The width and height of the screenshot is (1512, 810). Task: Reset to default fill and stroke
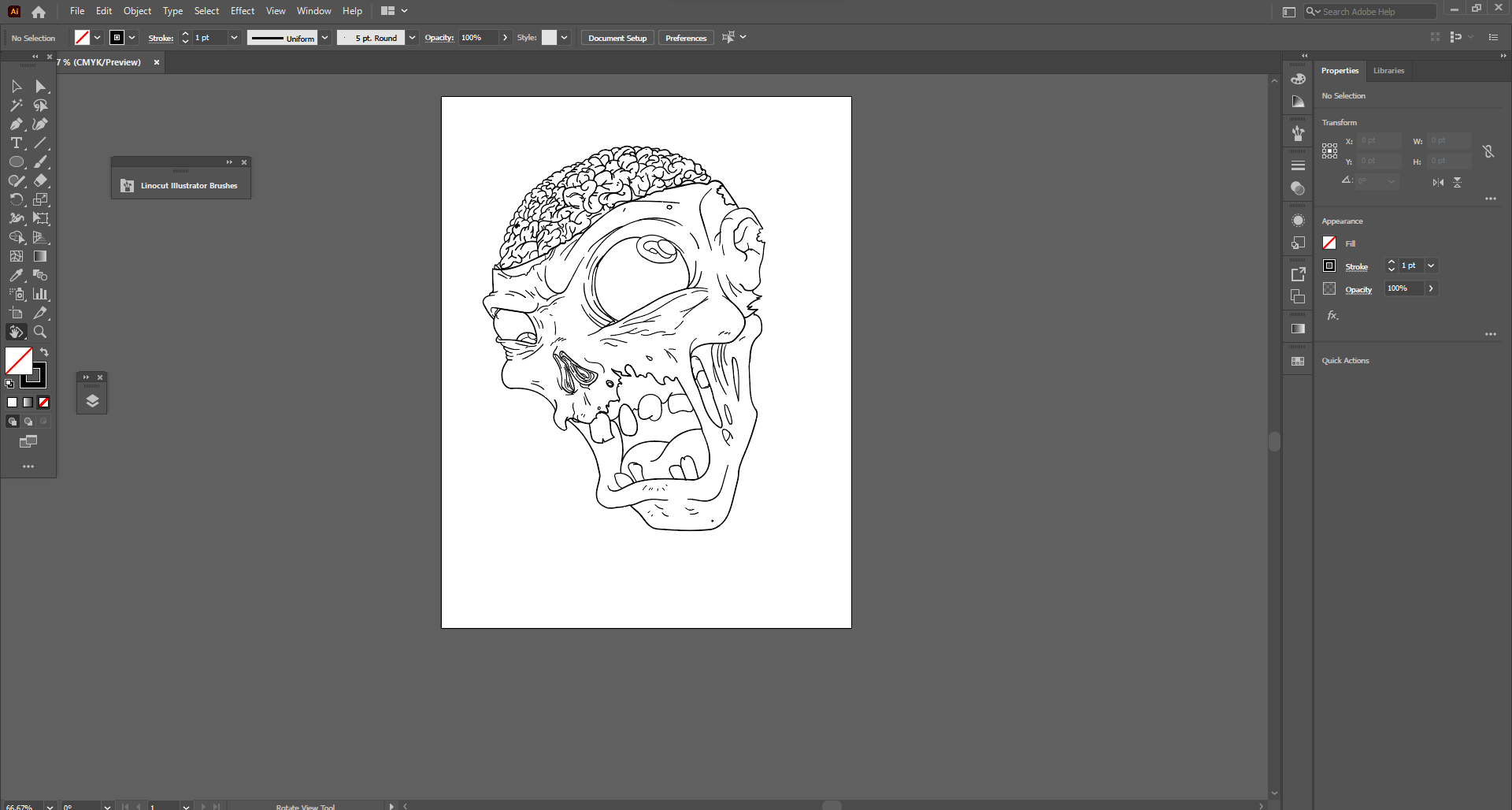tap(9, 384)
